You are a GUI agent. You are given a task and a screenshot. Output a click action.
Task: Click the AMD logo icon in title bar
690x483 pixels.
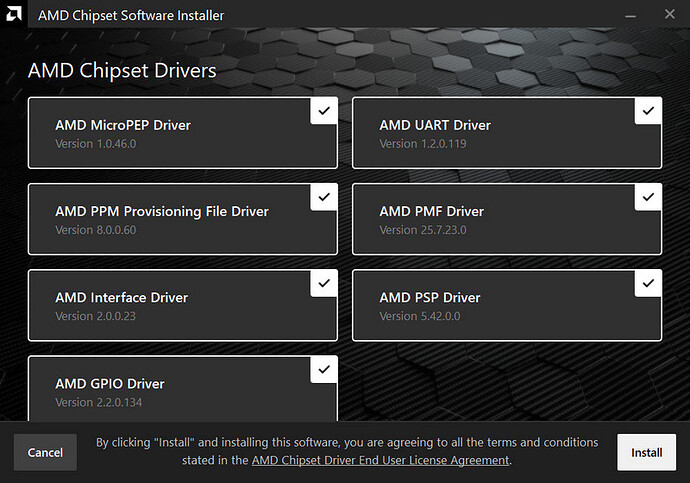tap(14, 14)
